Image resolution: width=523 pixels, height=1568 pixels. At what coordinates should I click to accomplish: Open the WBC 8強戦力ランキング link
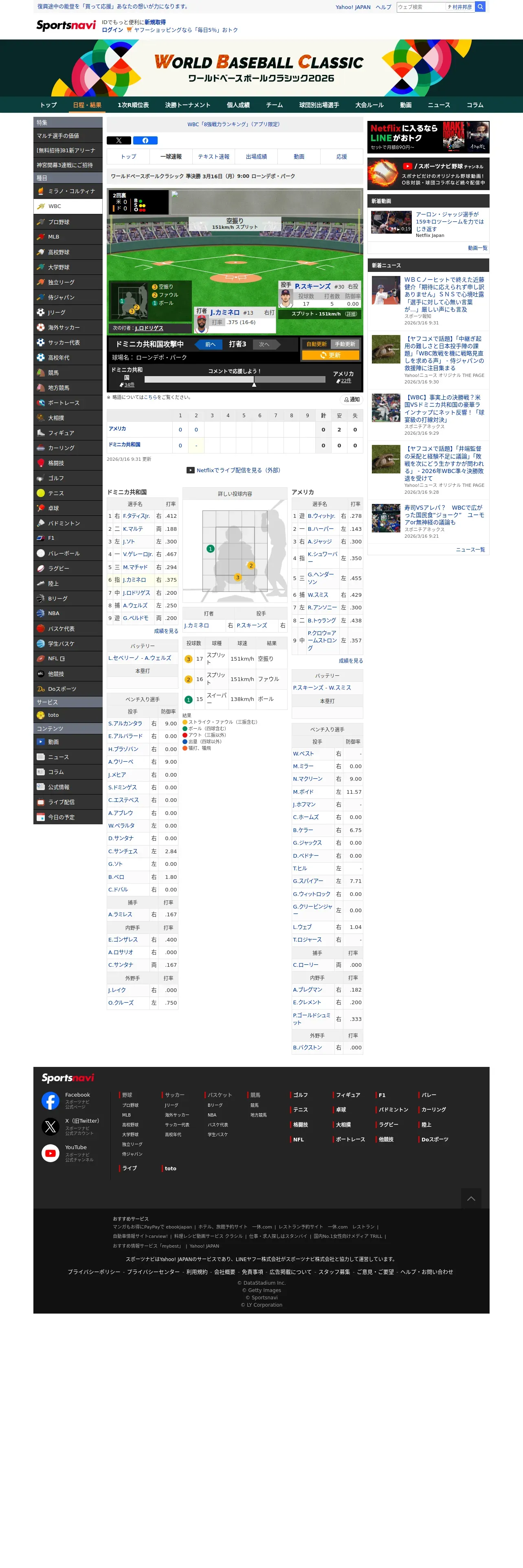click(x=234, y=124)
